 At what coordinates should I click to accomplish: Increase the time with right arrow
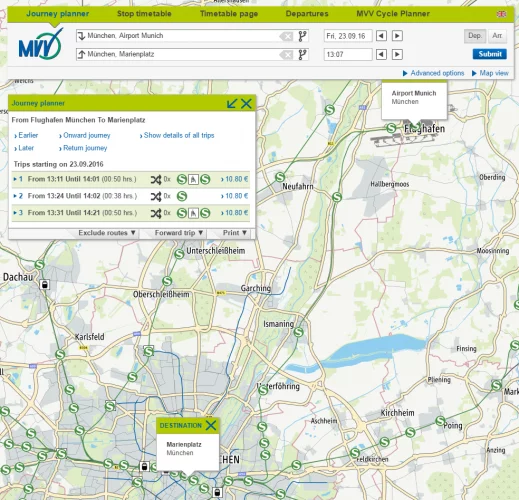pos(397,54)
